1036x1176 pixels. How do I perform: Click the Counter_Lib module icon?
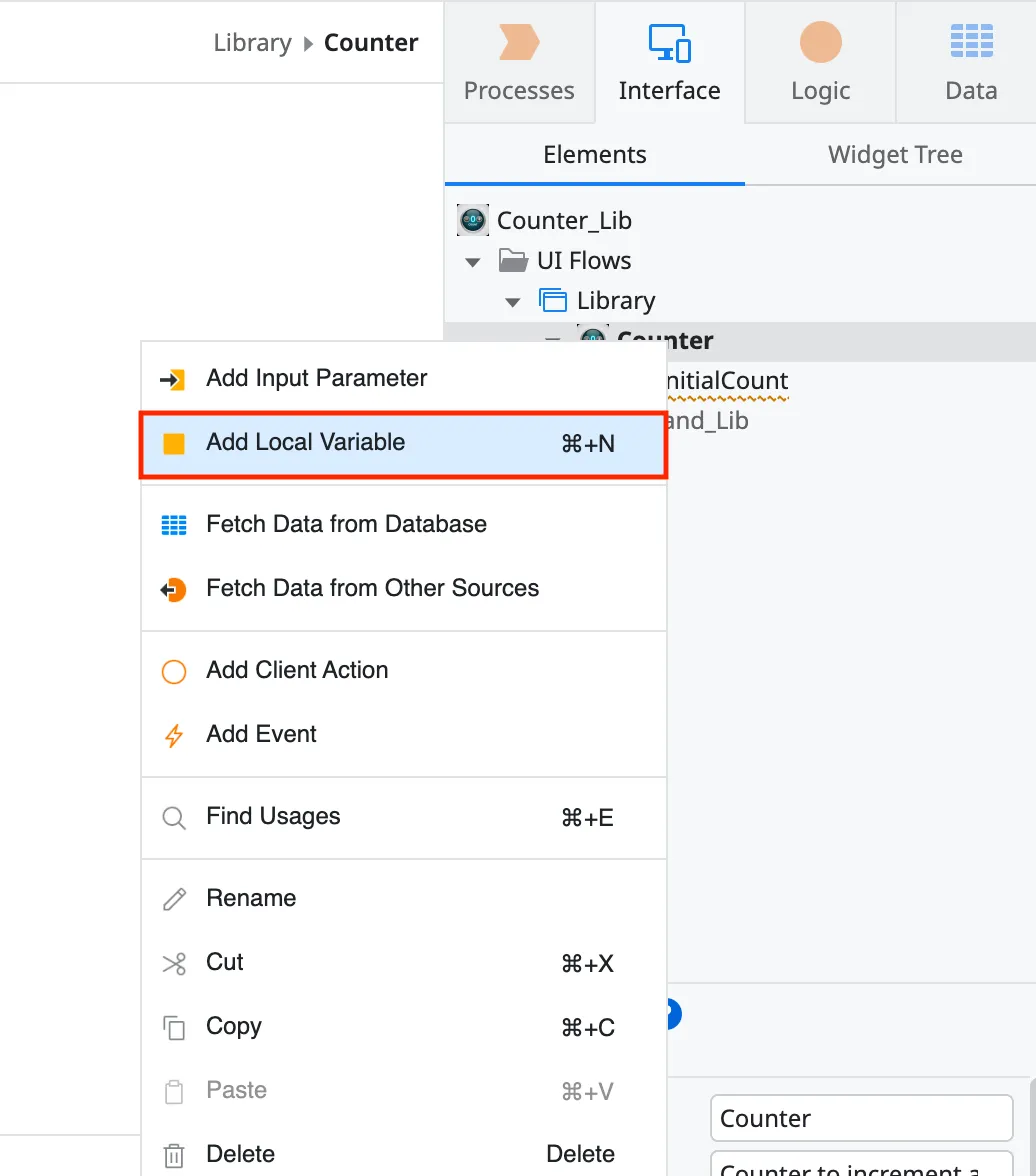(471, 220)
